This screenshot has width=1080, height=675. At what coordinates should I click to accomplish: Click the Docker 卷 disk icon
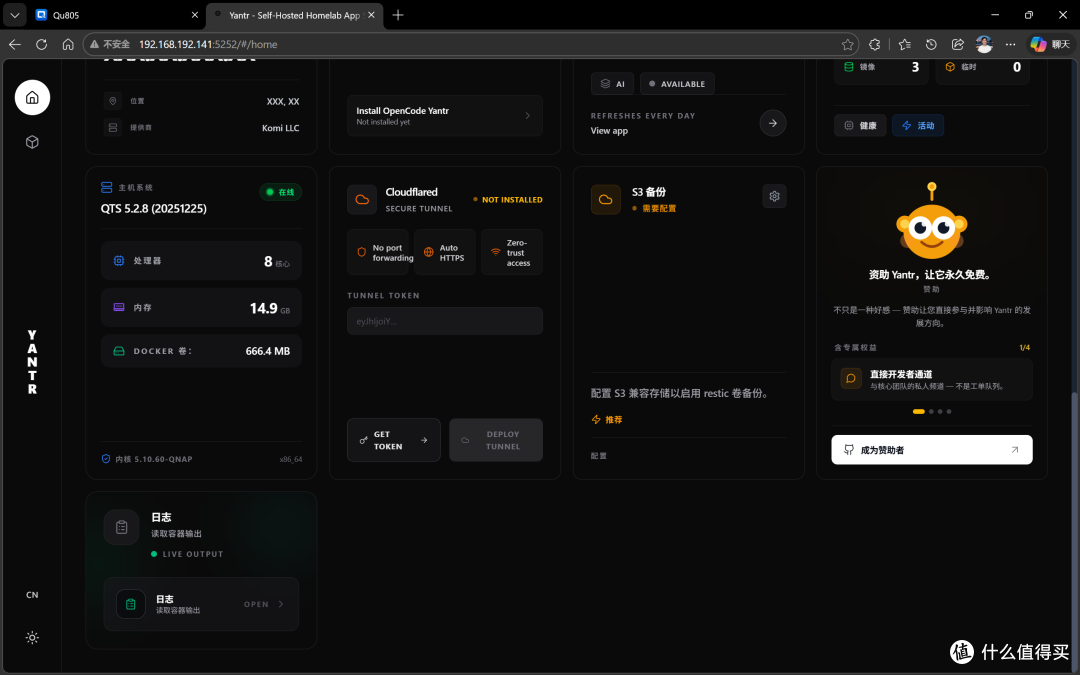118,351
